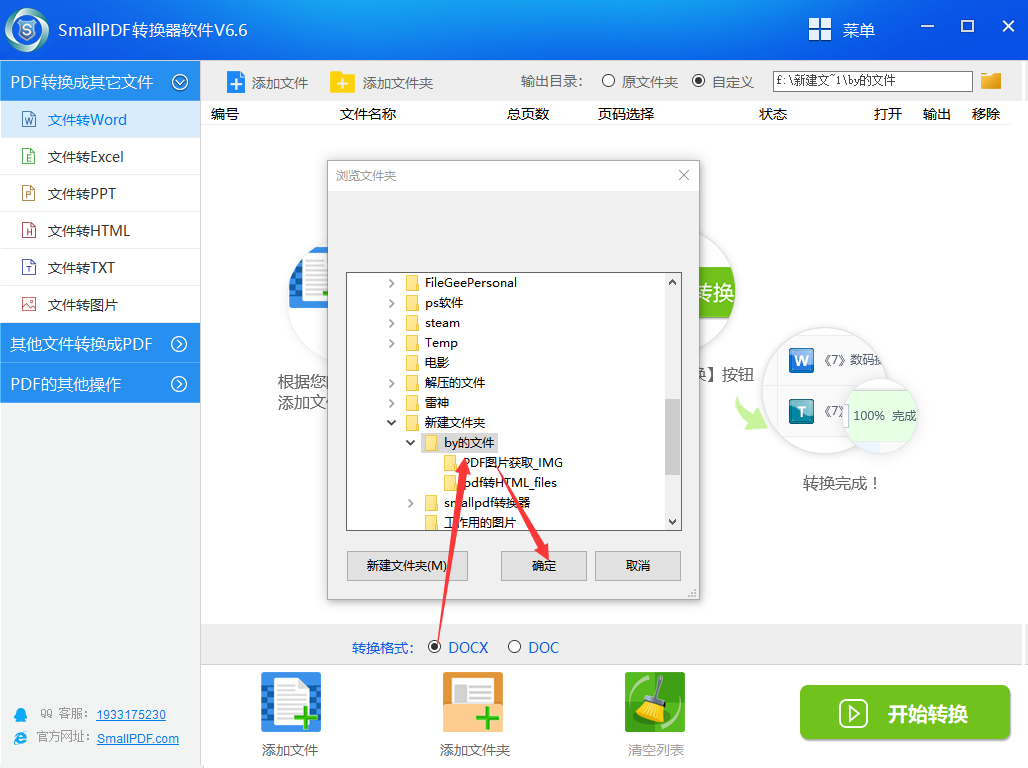Expand the steam folder node
Screen dimensions: 1028x768
point(391,323)
